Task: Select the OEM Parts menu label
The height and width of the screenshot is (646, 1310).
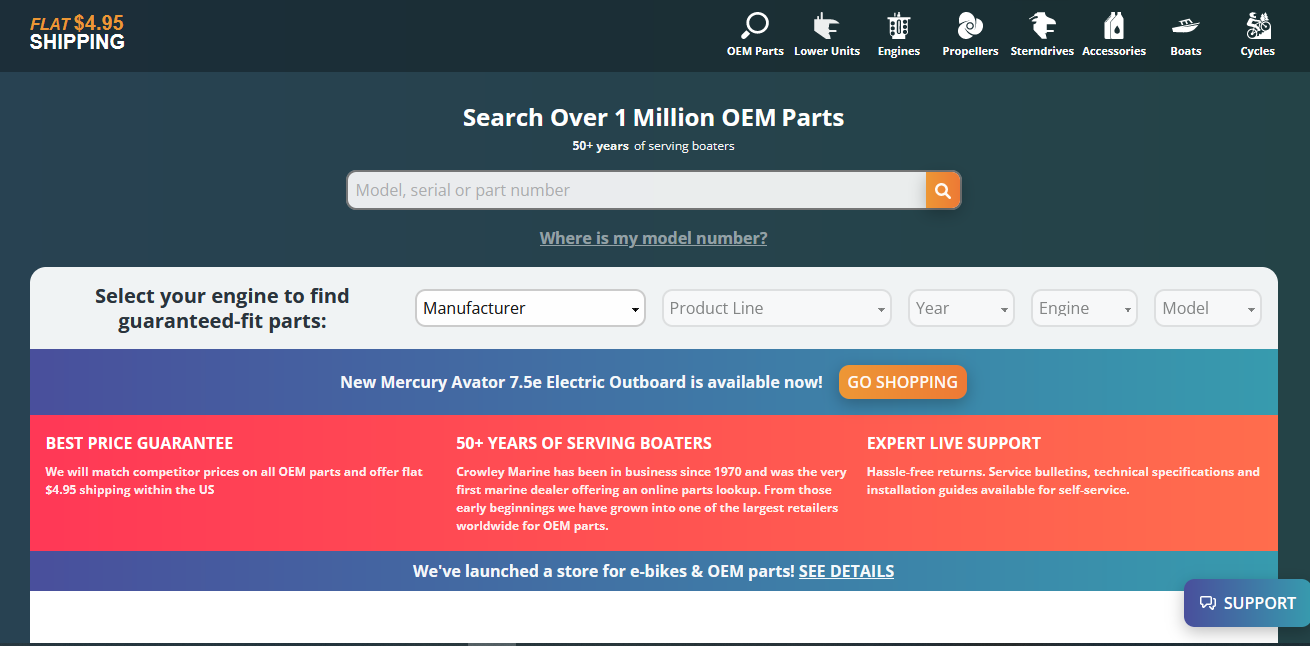Action: click(x=755, y=51)
